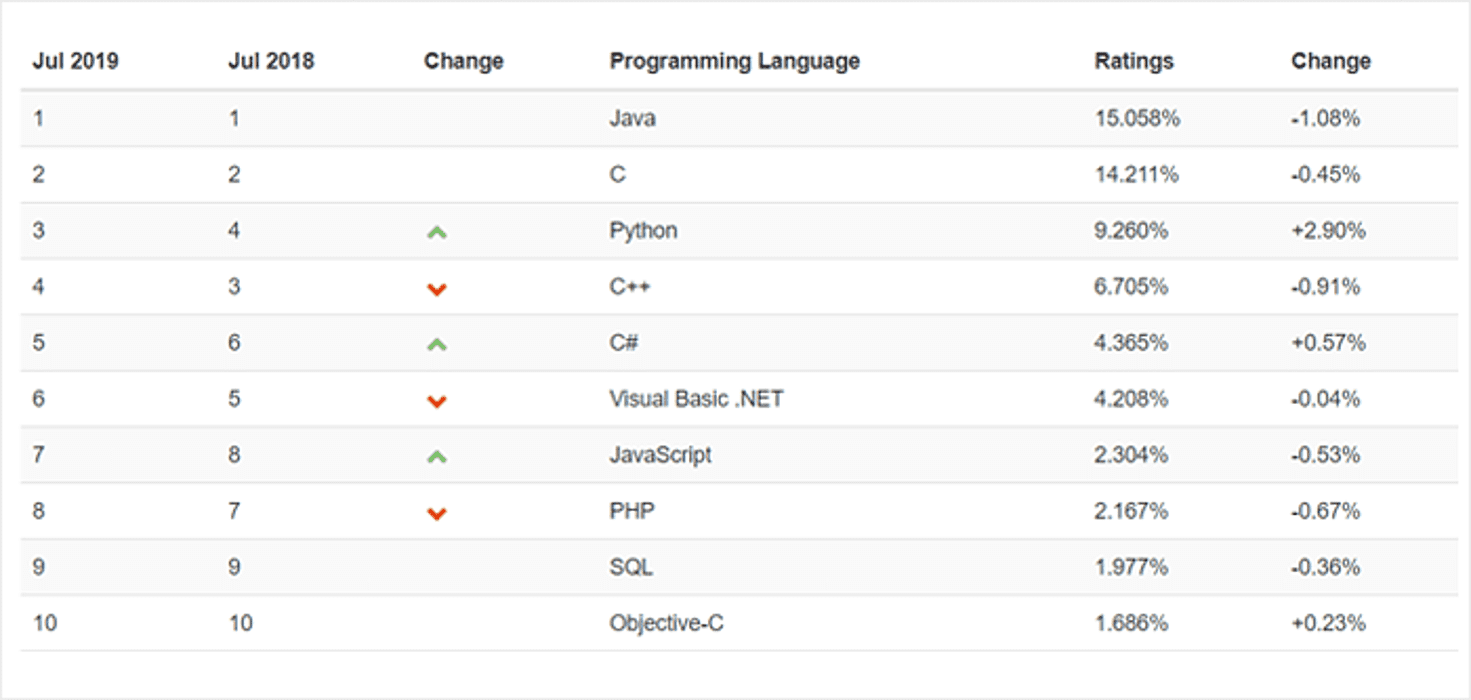Click the Objective-C row
The height and width of the screenshot is (700, 1471).
(663, 623)
